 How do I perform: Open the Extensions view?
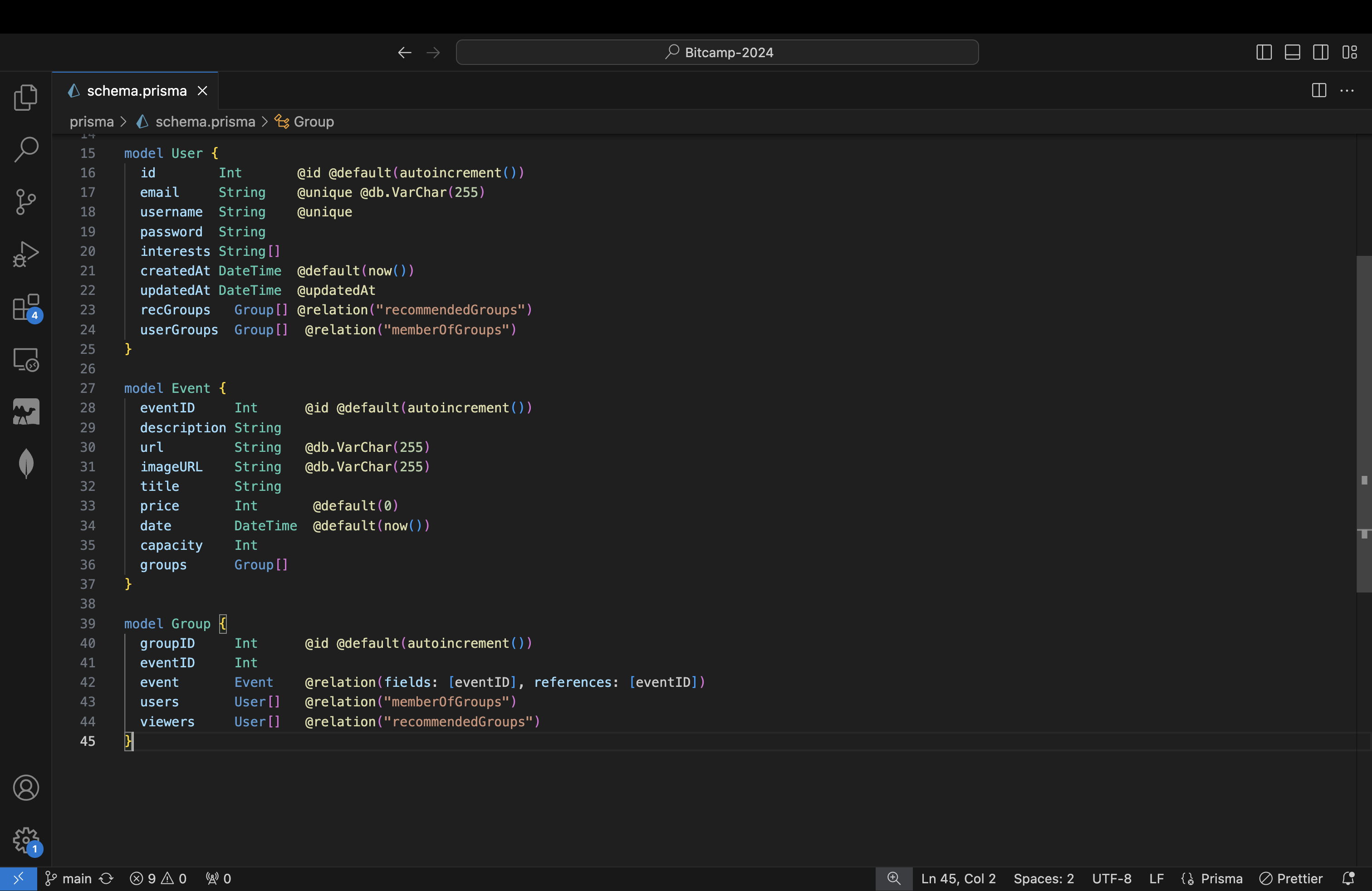click(25, 307)
